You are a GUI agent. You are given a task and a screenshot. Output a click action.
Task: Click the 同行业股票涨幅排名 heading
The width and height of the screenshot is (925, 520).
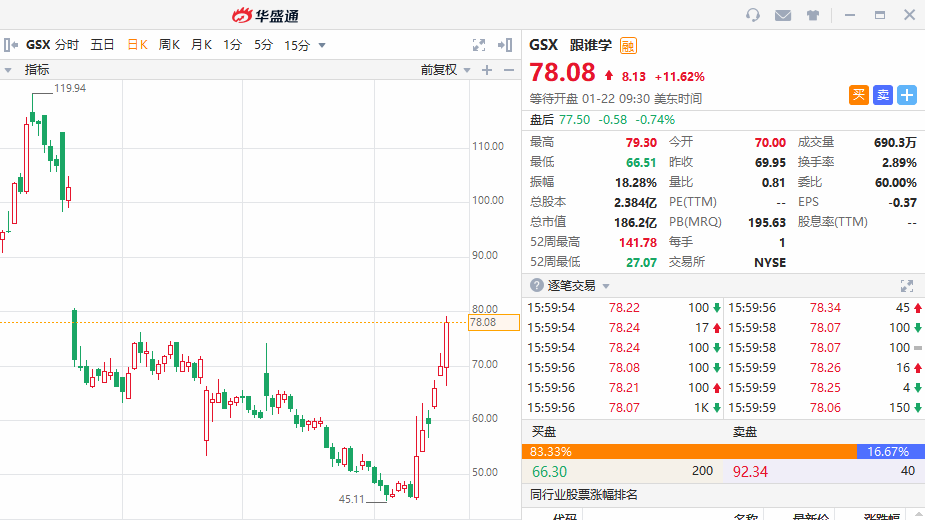[x=583, y=495]
